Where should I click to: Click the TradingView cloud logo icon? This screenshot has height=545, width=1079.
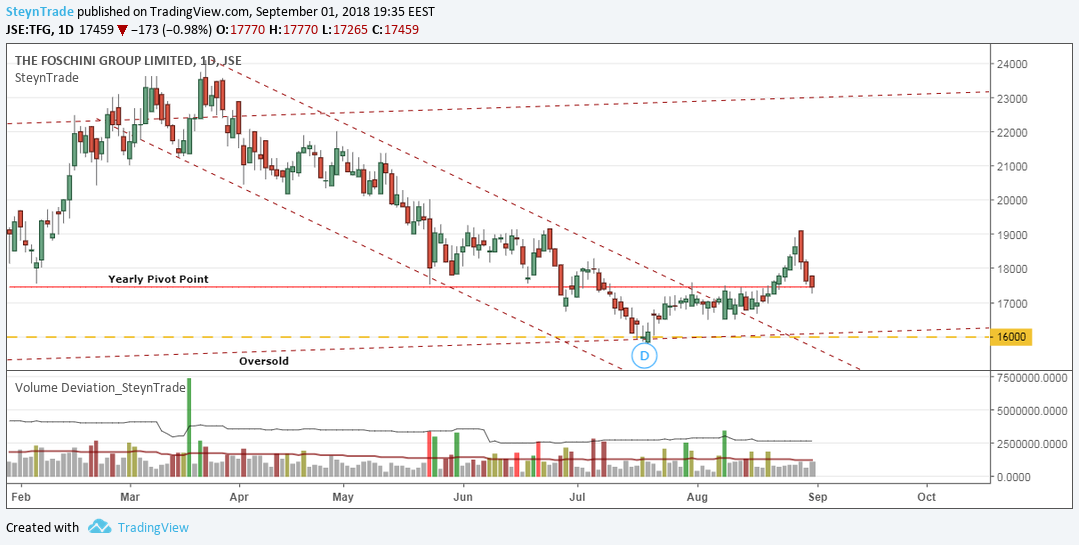click(99, 527)
